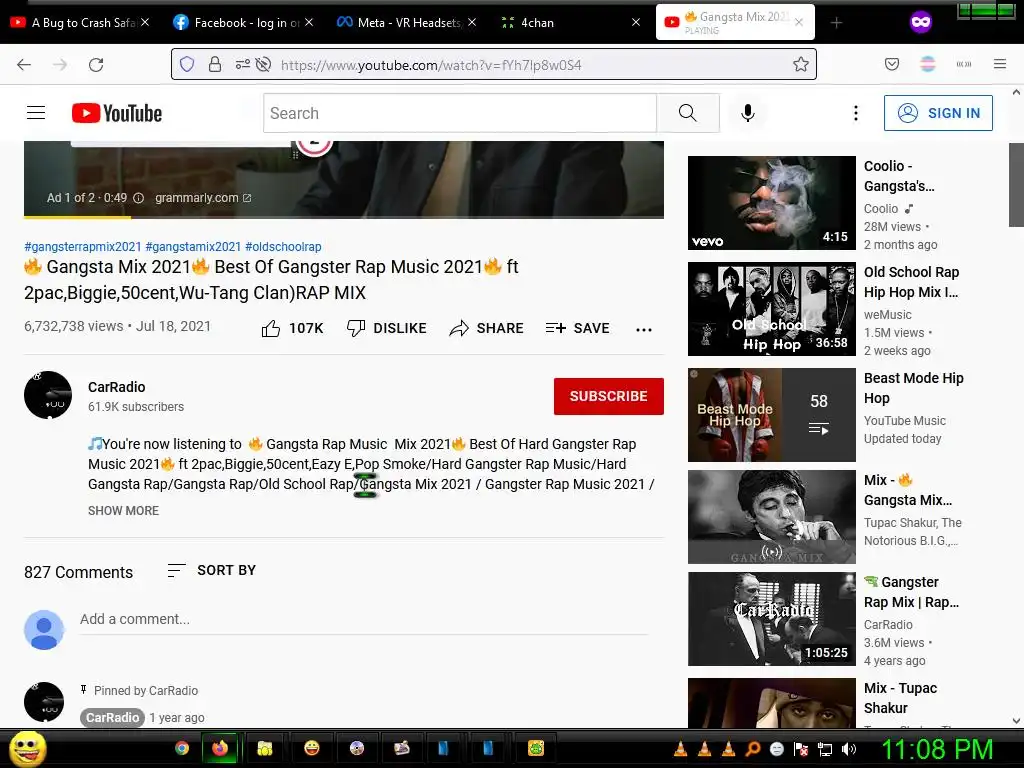Viewport: 1024px width, 768px height.
Task: Like the video with thumbs up
Action: [x=271, y=328]
